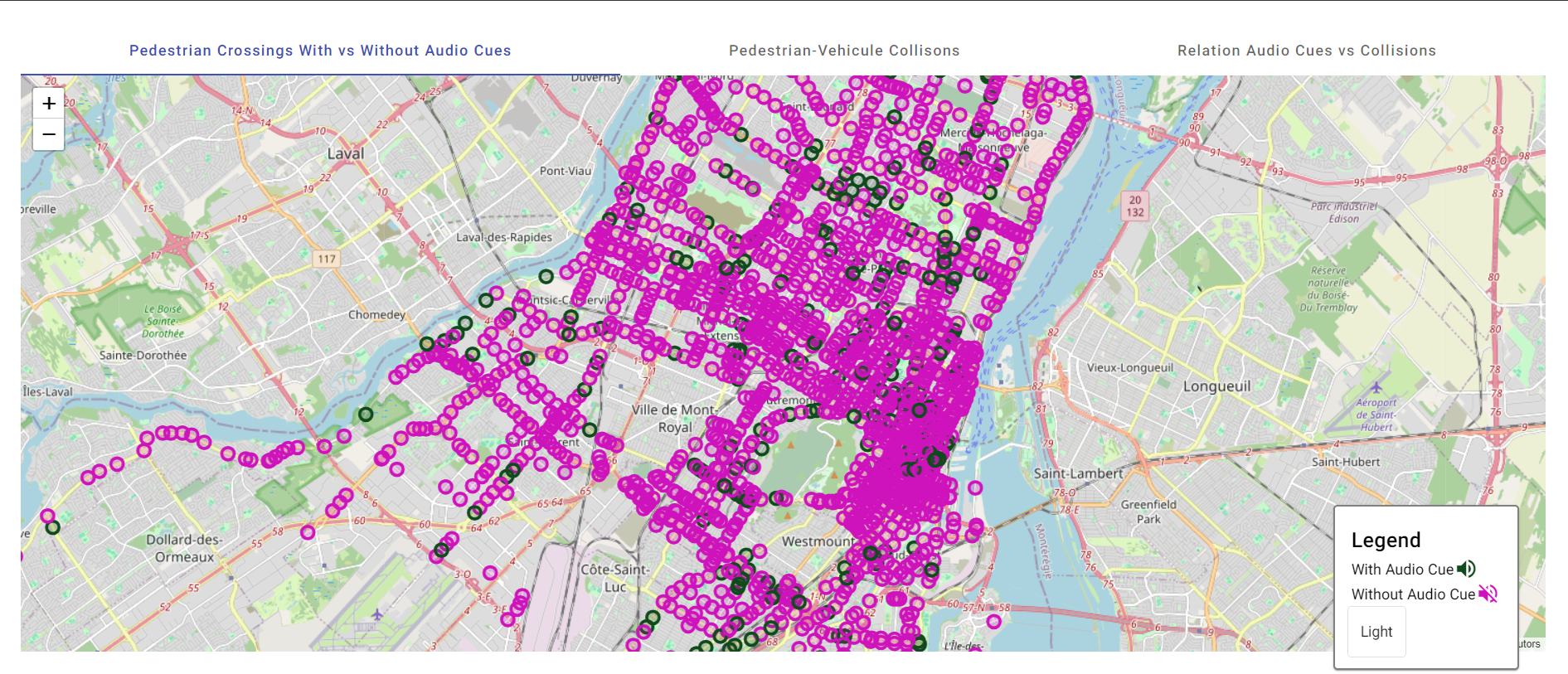Select the green crossing marker beside Le Boisé park

point(366,414)
